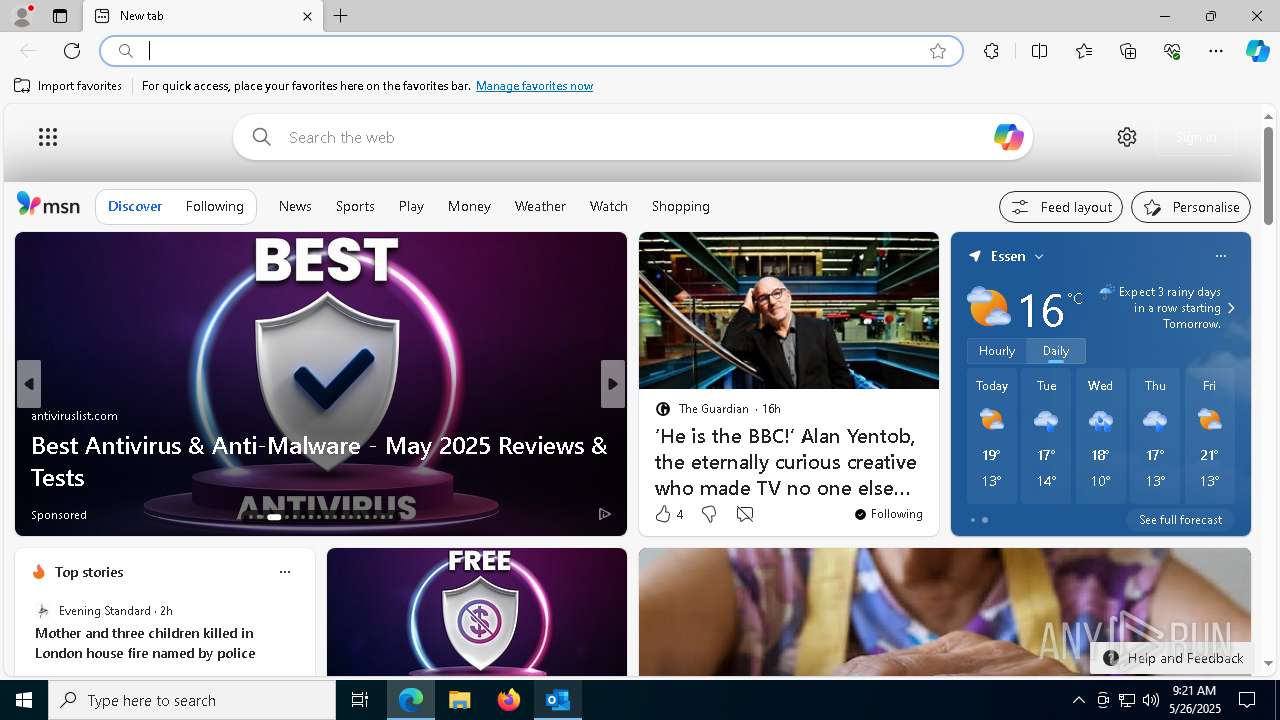Click the Copilot icon in the search box
This screenshot has height=720, width=1280.
pos(1008,137)
